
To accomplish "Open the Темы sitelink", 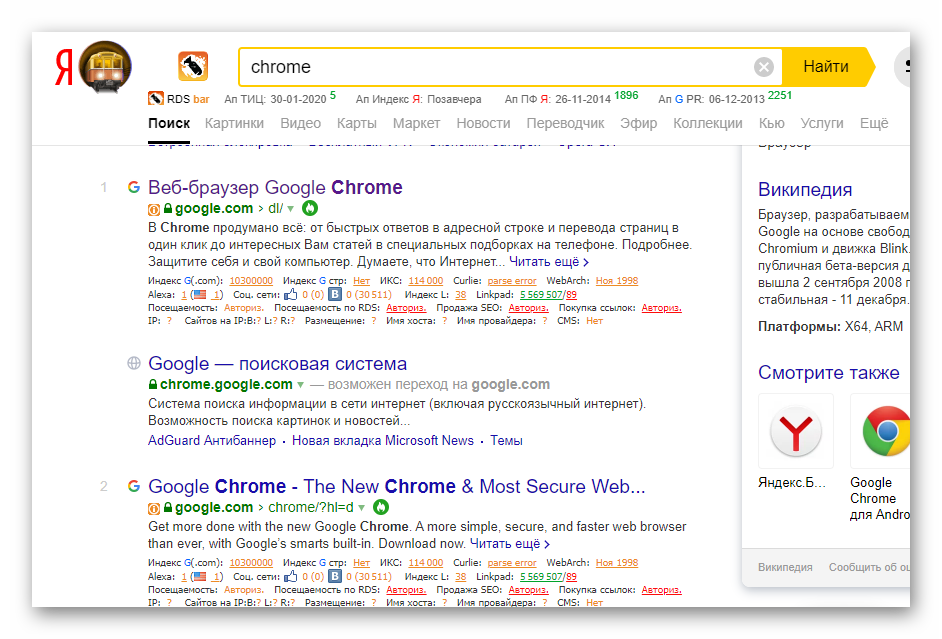I will (506, 440).
